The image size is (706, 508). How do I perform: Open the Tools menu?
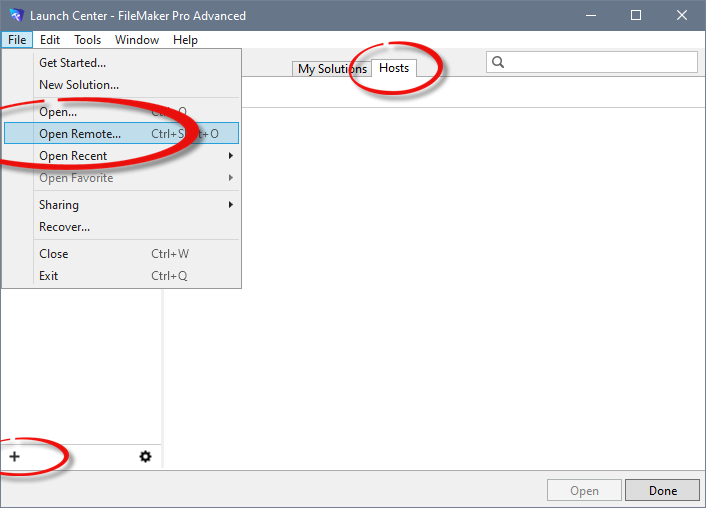[x=87, y=40]
